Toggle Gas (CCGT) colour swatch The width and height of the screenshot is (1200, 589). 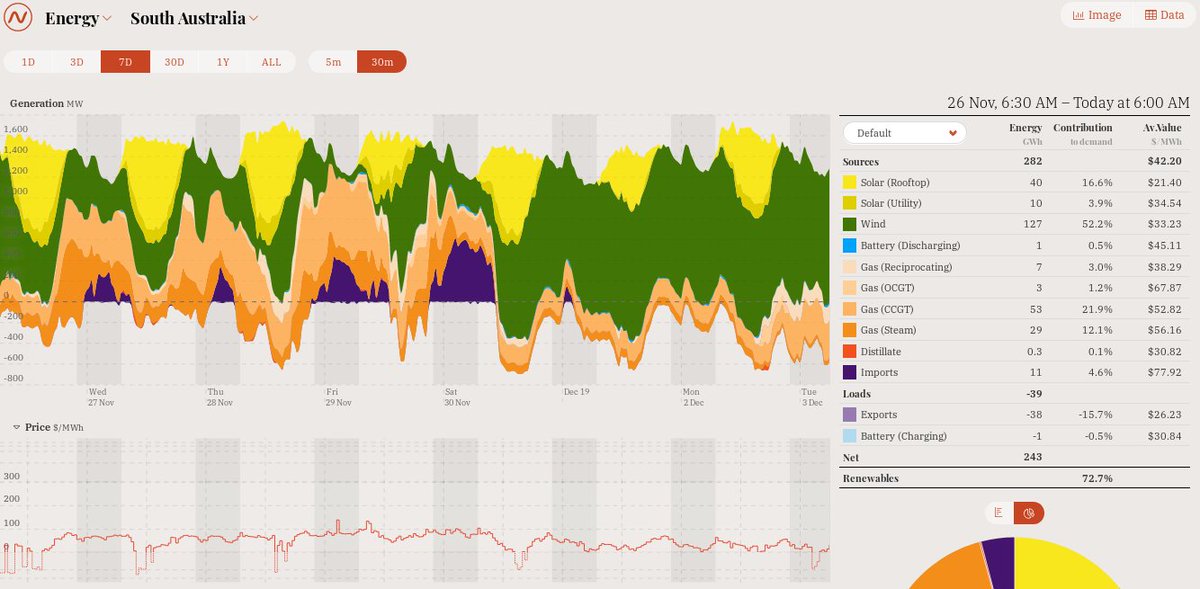(849, 309)
